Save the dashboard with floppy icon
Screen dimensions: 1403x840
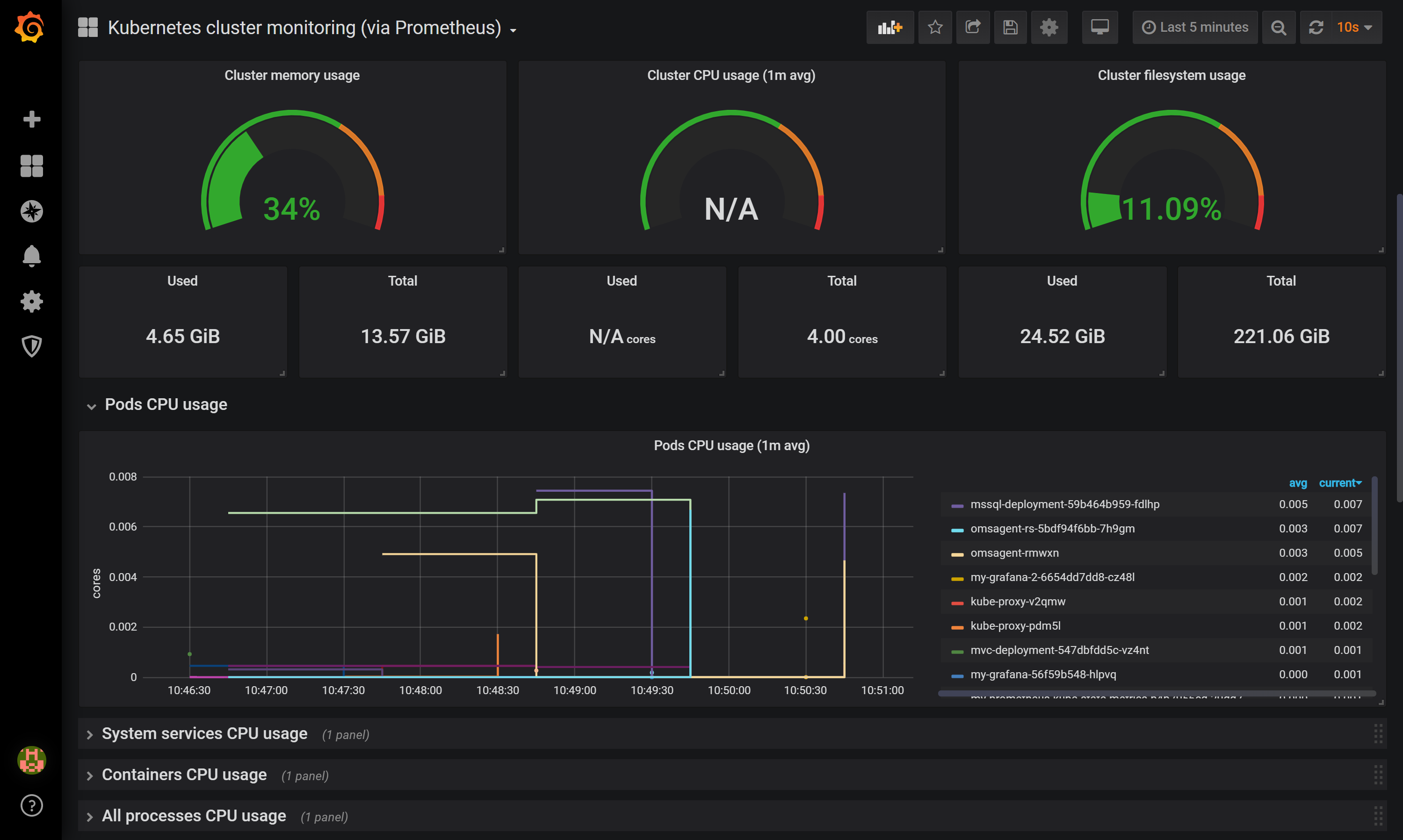[x=1011, y=27]
